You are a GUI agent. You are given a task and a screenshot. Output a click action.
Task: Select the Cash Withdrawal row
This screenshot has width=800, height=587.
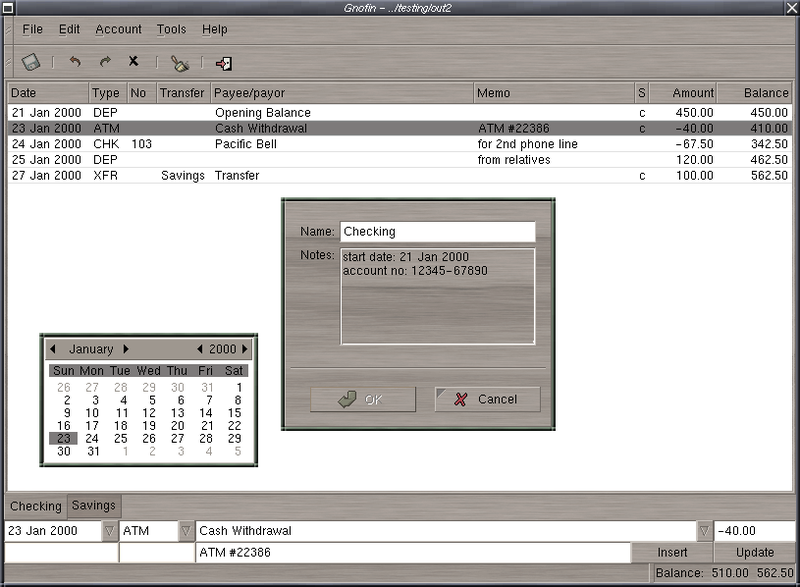(x=399, y=129)
